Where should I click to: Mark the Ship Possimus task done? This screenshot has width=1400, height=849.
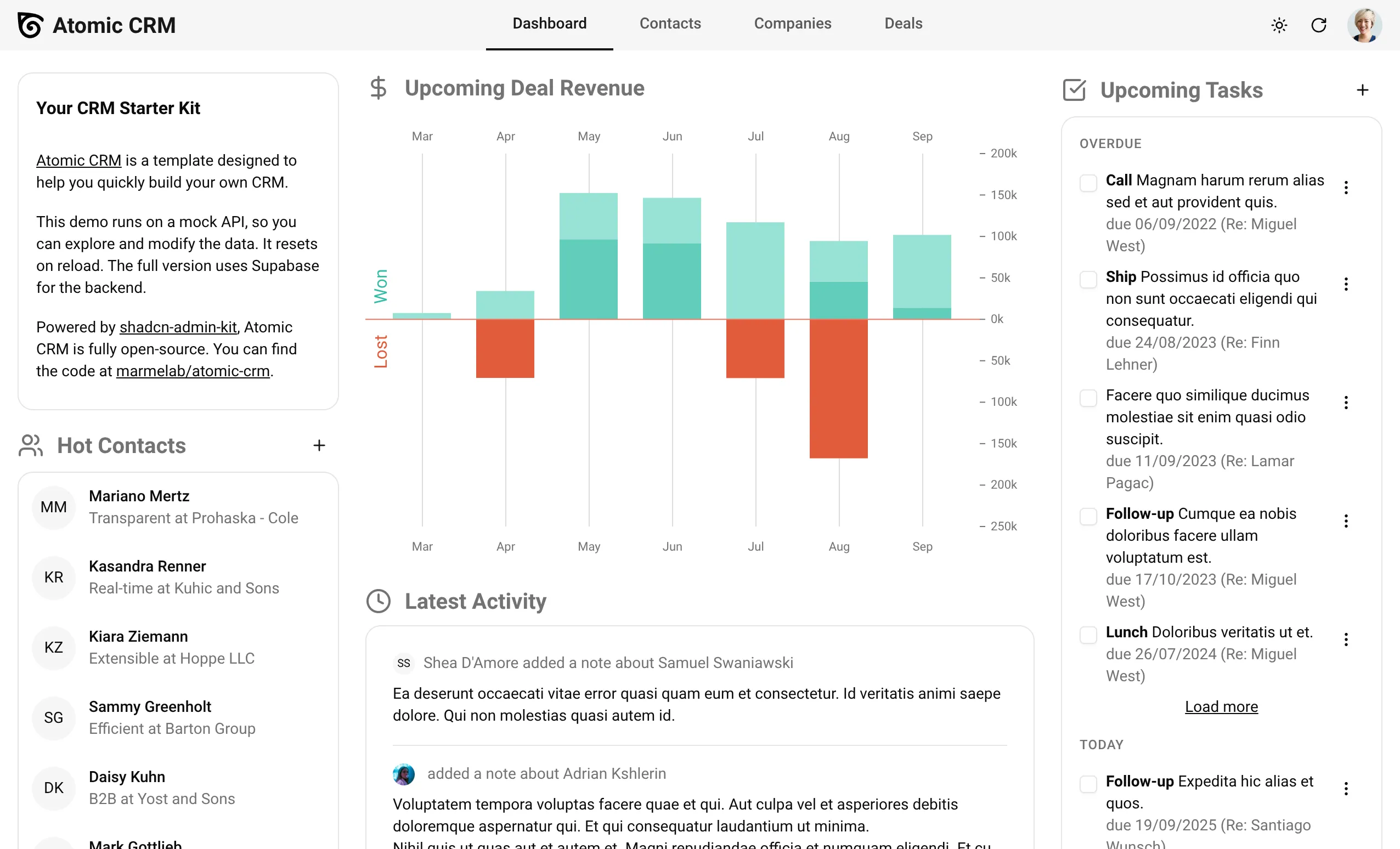(1087, 279)
